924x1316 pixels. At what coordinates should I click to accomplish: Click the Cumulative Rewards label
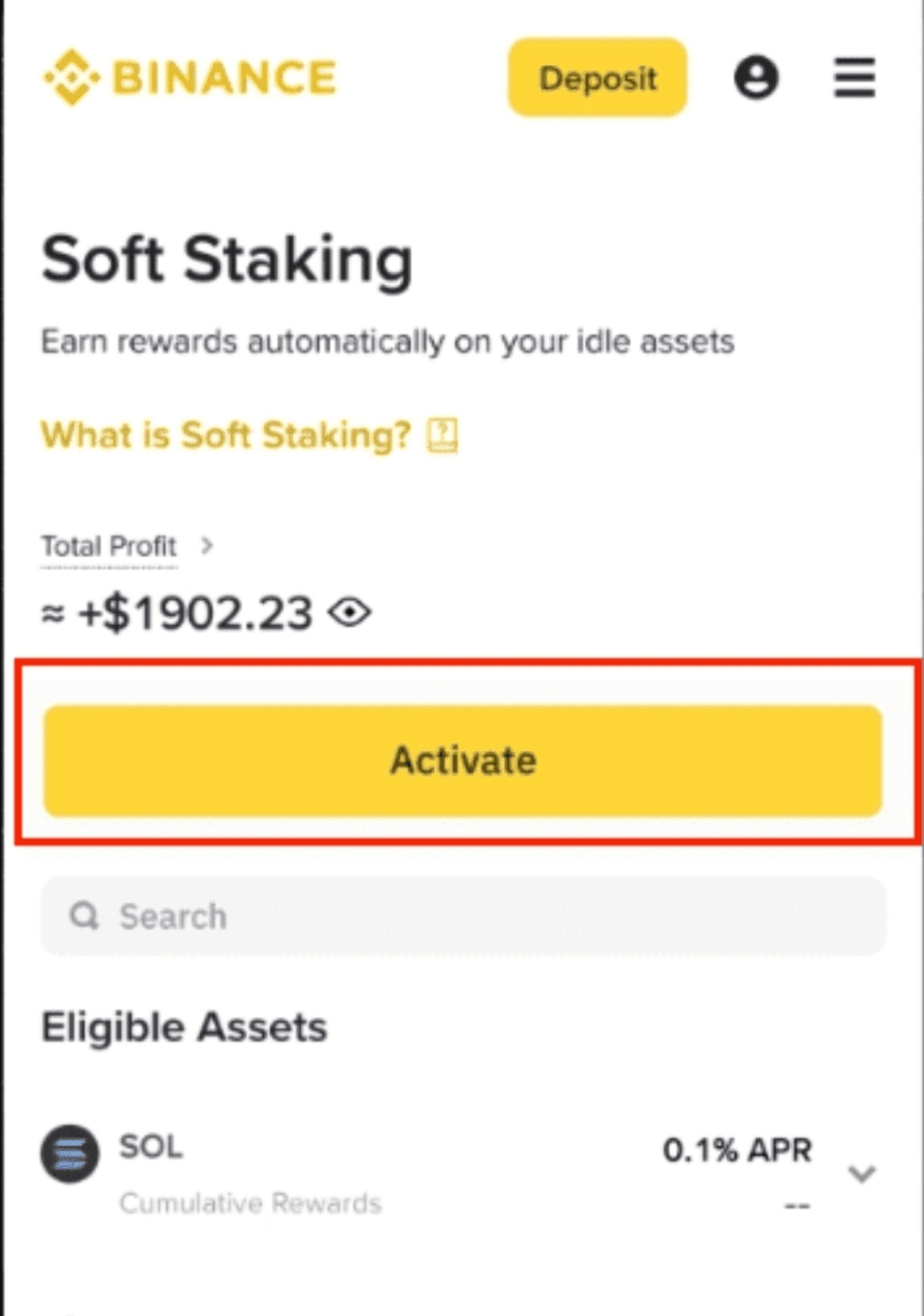pos(250,1204)
